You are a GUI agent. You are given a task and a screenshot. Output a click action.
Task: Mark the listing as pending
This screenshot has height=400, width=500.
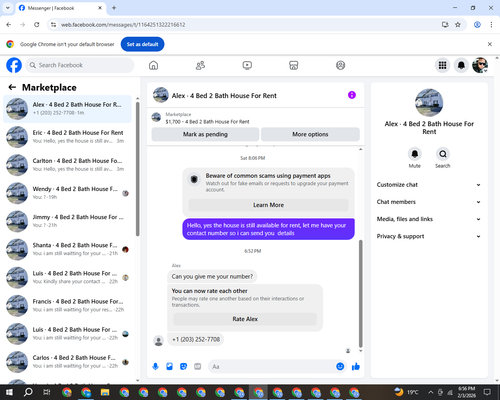tap(205, 134)
